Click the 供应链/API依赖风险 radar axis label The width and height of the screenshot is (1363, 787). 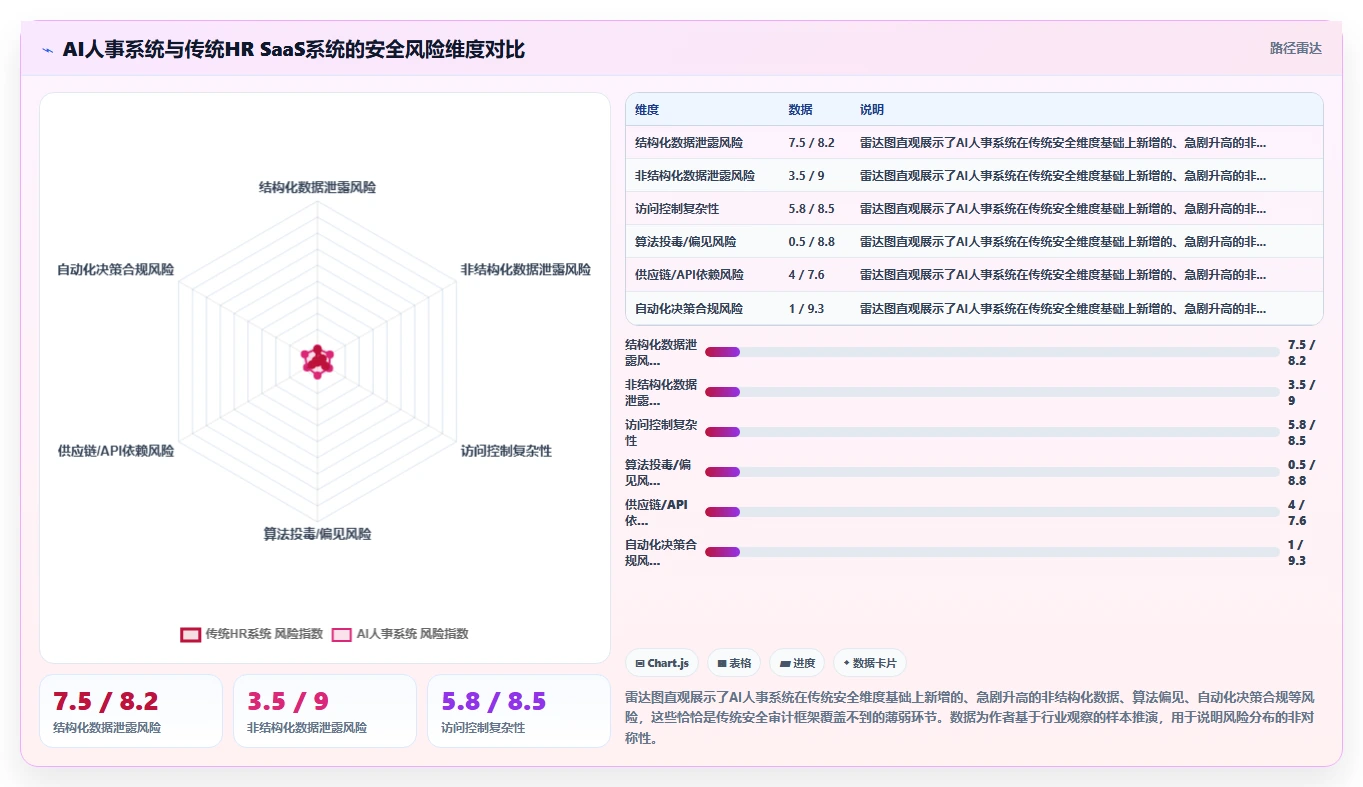pos(116,451)
